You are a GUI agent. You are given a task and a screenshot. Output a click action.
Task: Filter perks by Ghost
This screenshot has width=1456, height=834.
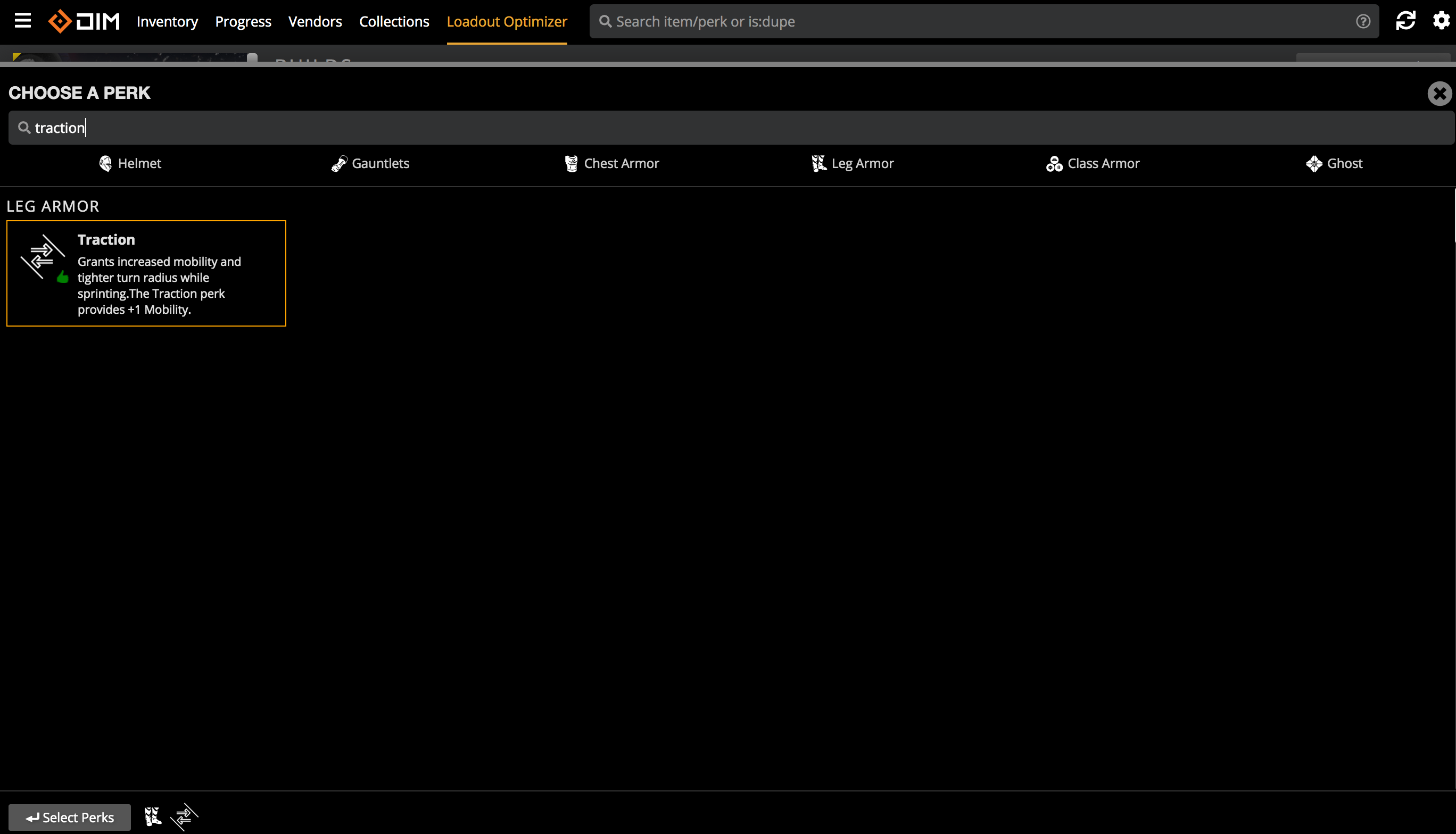(1335, 163)
